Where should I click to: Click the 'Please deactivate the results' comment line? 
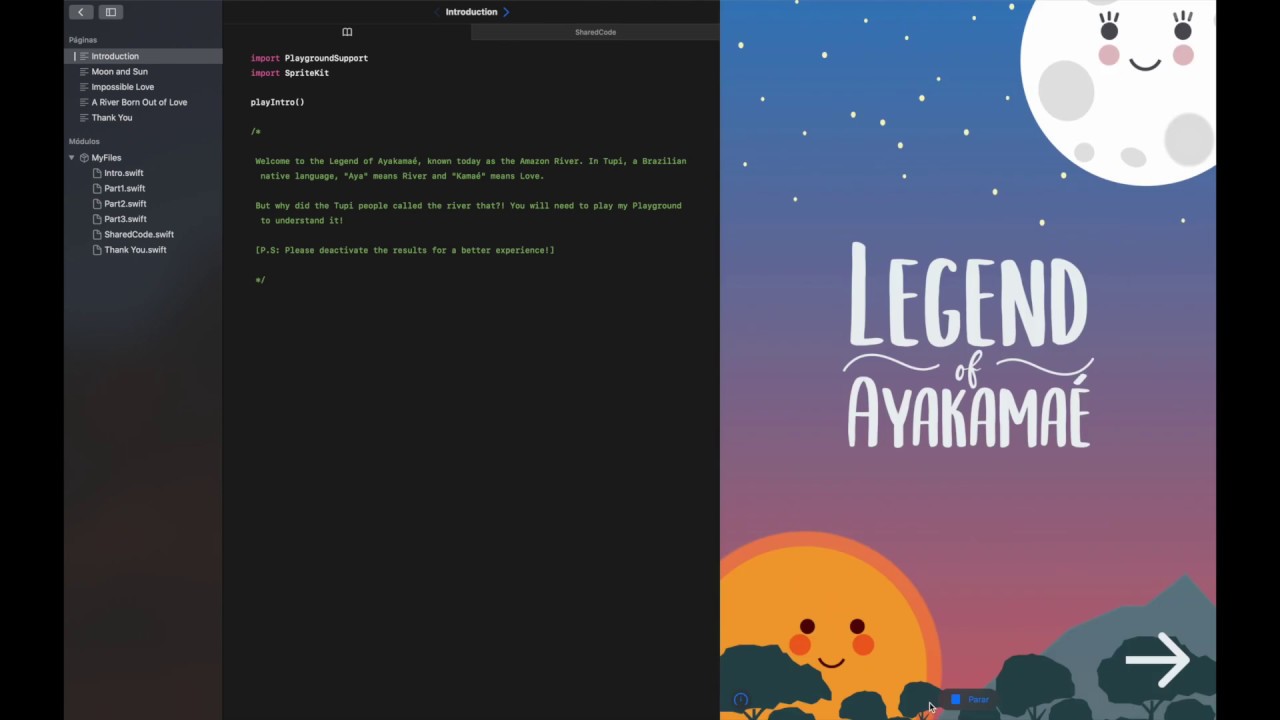405,250
